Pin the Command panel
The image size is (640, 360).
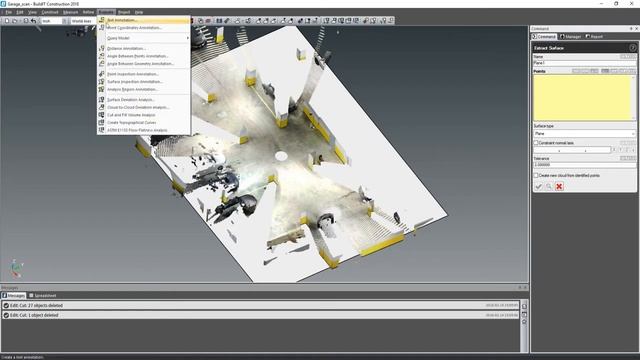[631, 29]
